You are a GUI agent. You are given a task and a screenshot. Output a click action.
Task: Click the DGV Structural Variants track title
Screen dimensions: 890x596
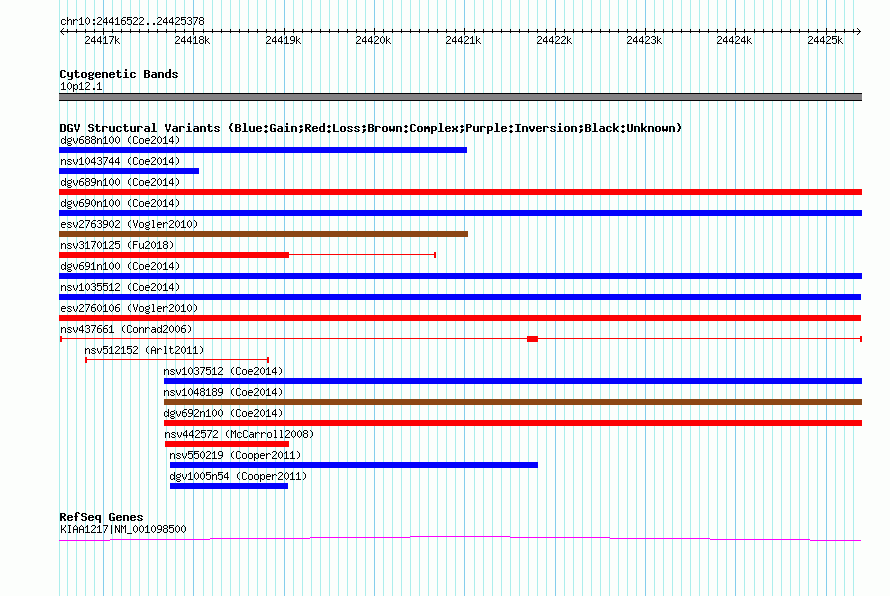(x=371, y=128)
